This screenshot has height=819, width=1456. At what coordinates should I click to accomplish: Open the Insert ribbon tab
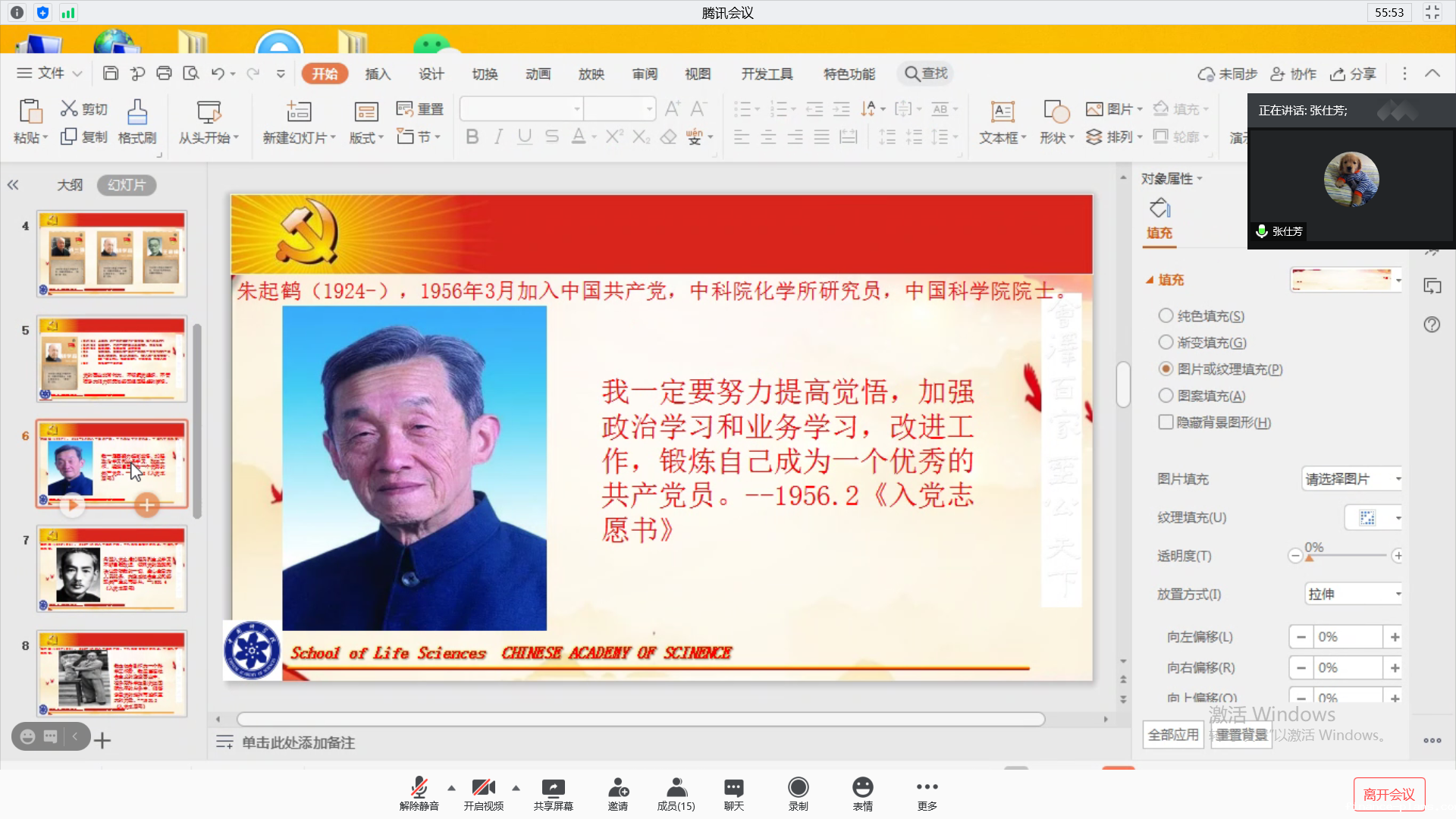[x=378, y=74]
